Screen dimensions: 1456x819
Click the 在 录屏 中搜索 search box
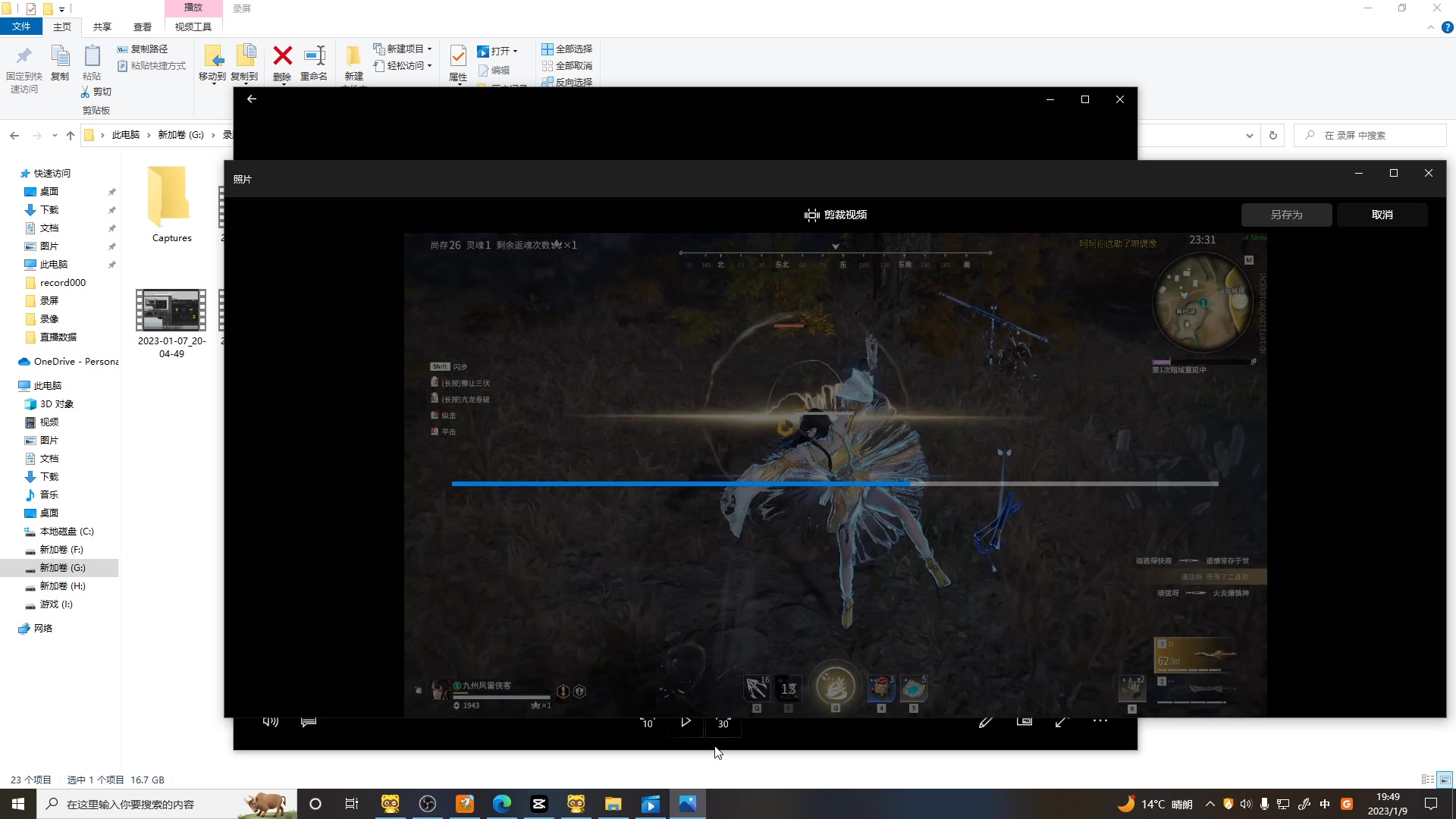pyautogui.click(x=1370, y=135)
